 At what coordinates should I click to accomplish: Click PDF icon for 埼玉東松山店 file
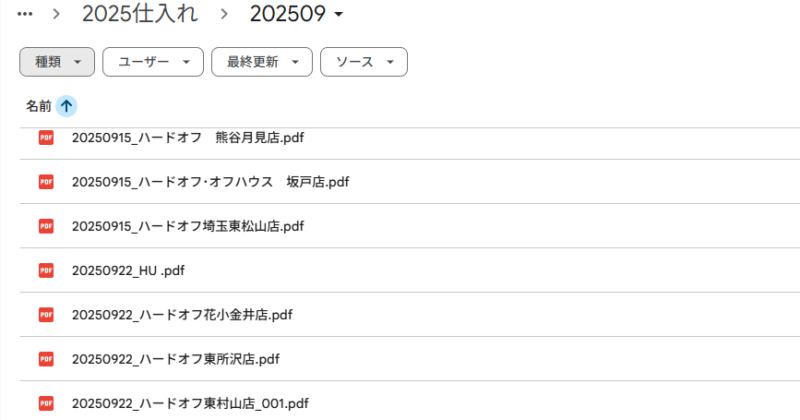pyautogui.click(x=46, y=226)
